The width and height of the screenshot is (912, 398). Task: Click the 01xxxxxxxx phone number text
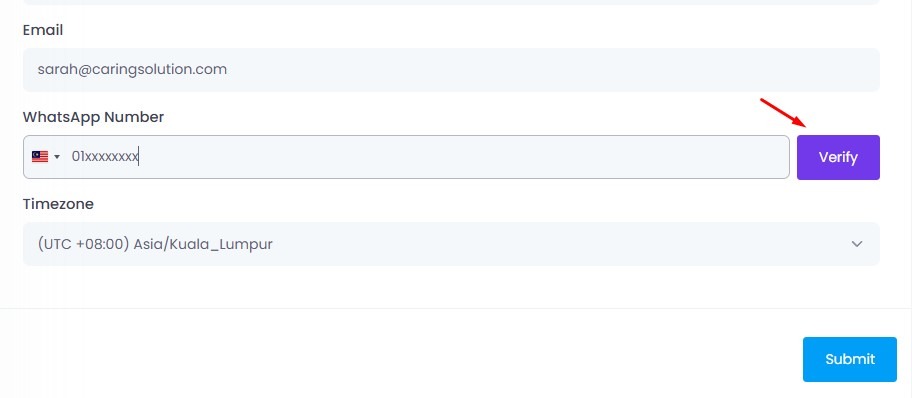(x=105, y=157)
